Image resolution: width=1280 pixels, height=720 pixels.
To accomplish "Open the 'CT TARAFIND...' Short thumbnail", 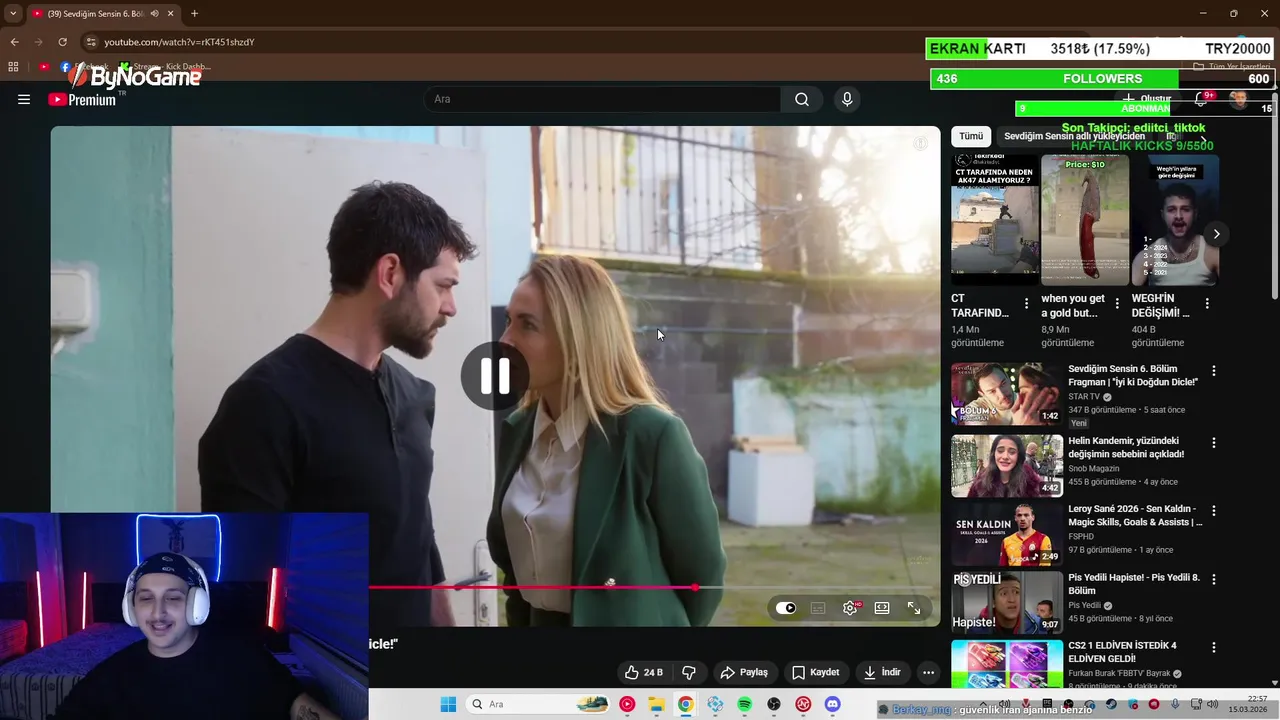I will 995,220.
